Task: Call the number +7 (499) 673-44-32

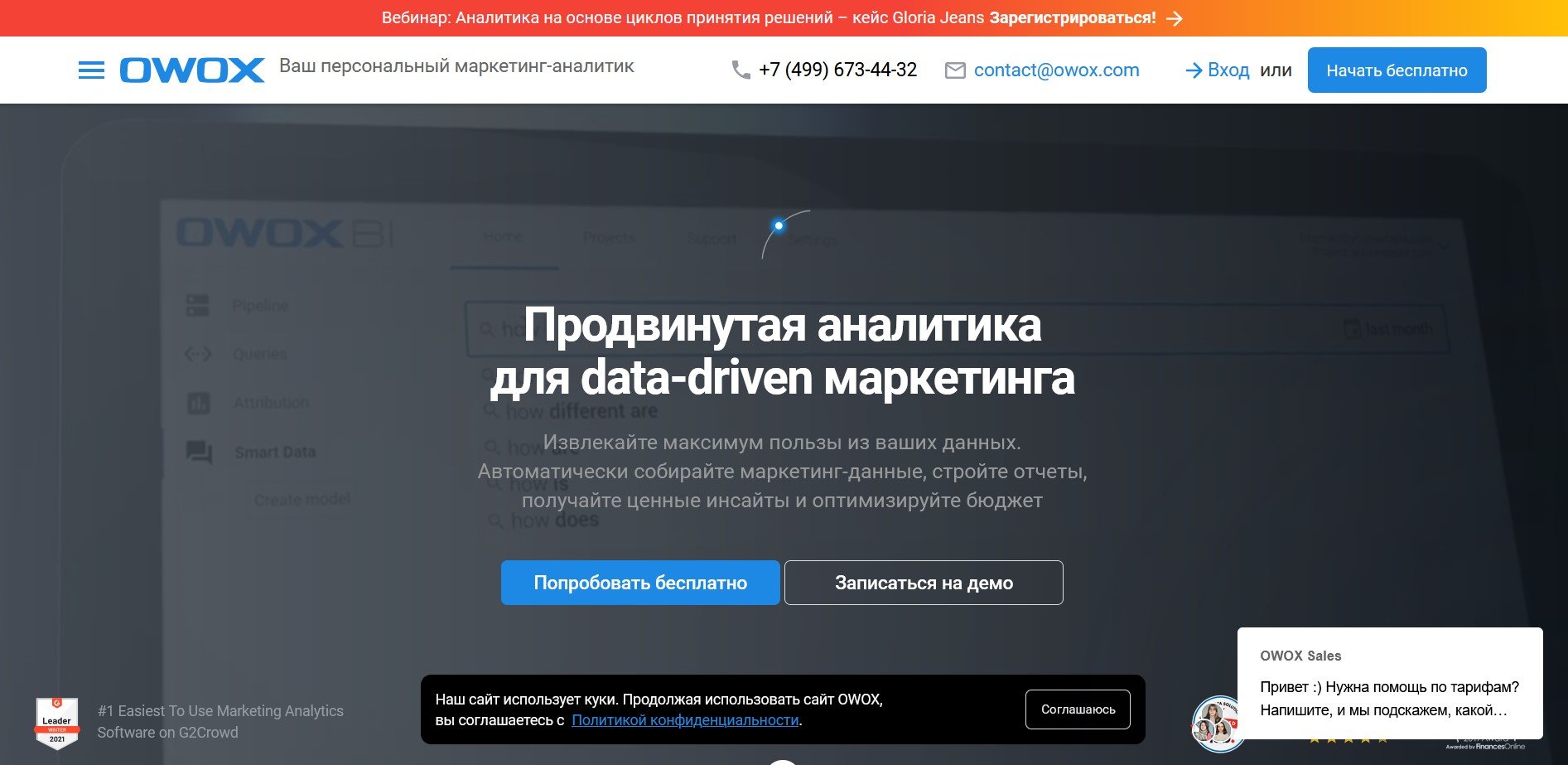Action: (837, 70)
